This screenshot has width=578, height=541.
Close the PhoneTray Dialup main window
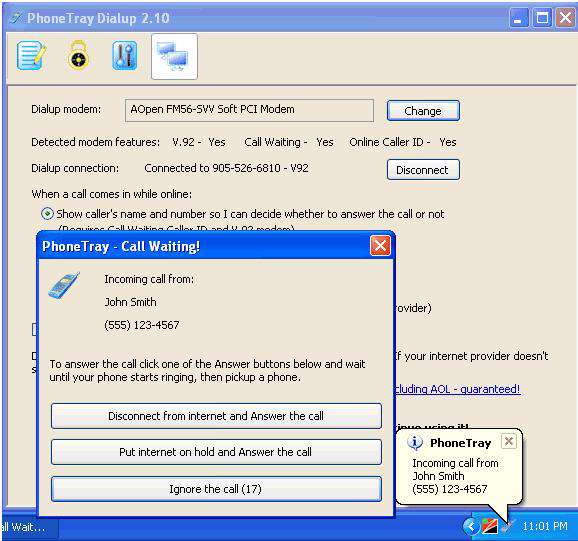click(565, 18)
